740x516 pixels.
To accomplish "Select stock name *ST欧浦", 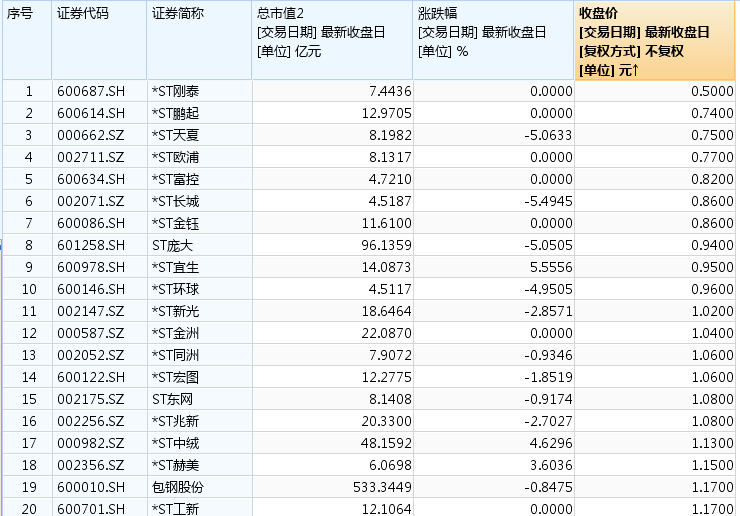I will 176,157.
